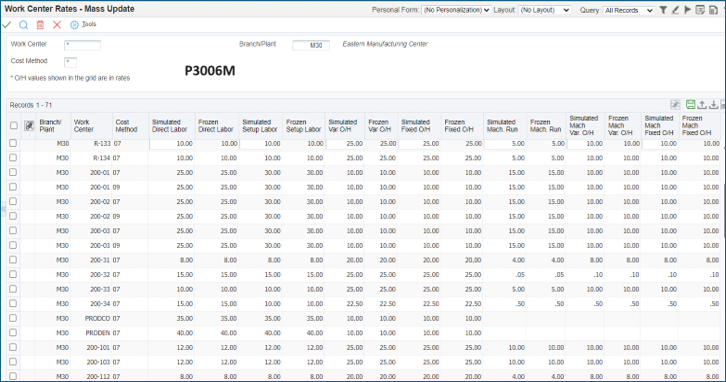
Task: Click the save query disk icon in header
Action: click(713, 10)
